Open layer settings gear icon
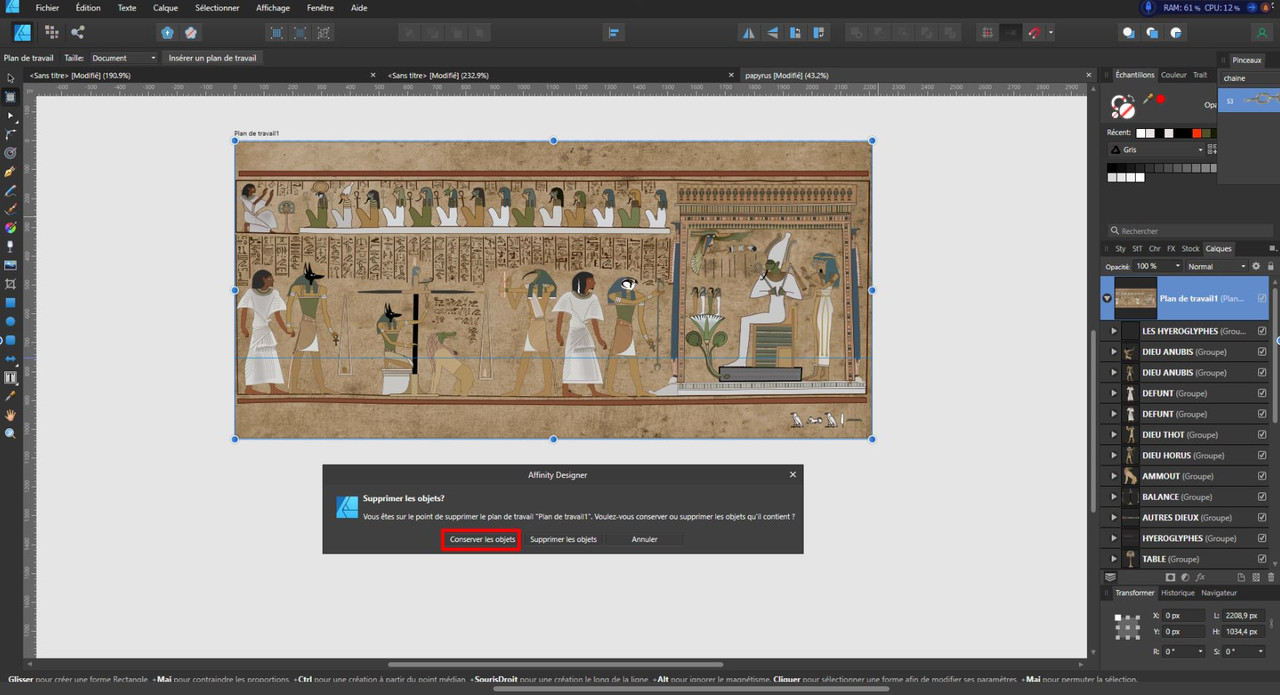Image resolution: width=1280 pixels, height=695 pixels. (x=1256, y=266)
